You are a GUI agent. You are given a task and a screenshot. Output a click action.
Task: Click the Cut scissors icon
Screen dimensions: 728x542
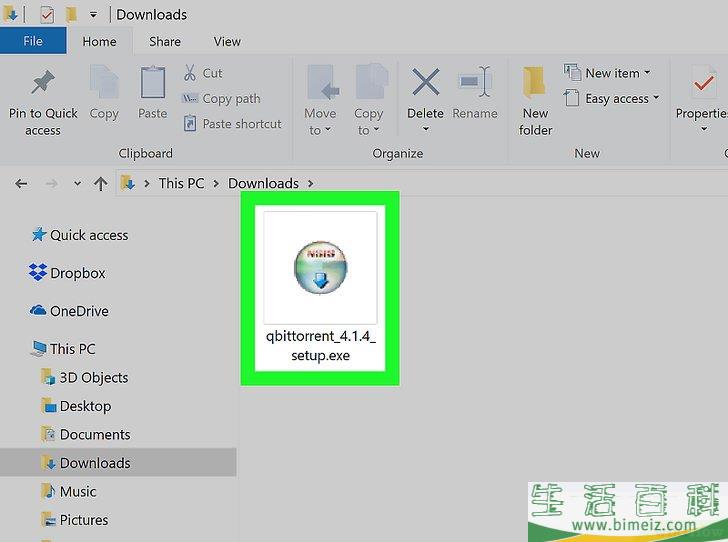190,73
